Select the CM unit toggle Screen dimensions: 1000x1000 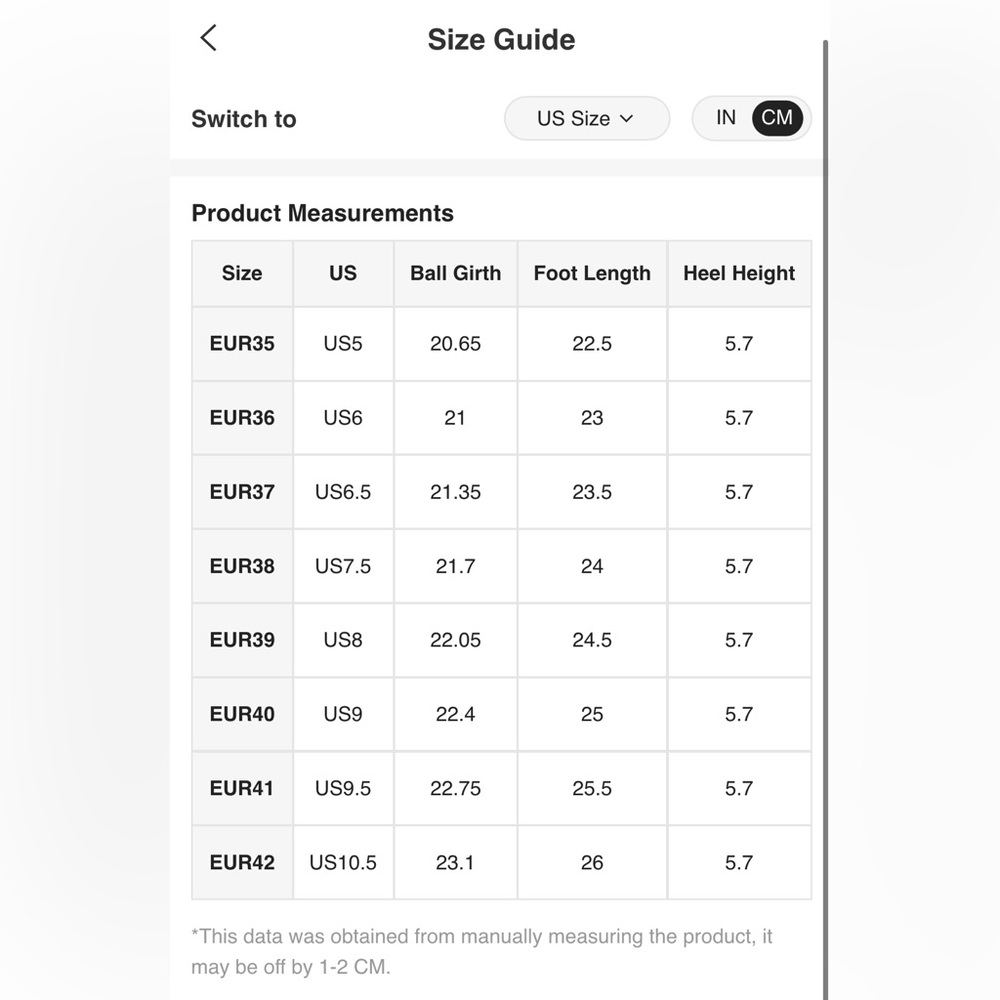tap(777, 118)
